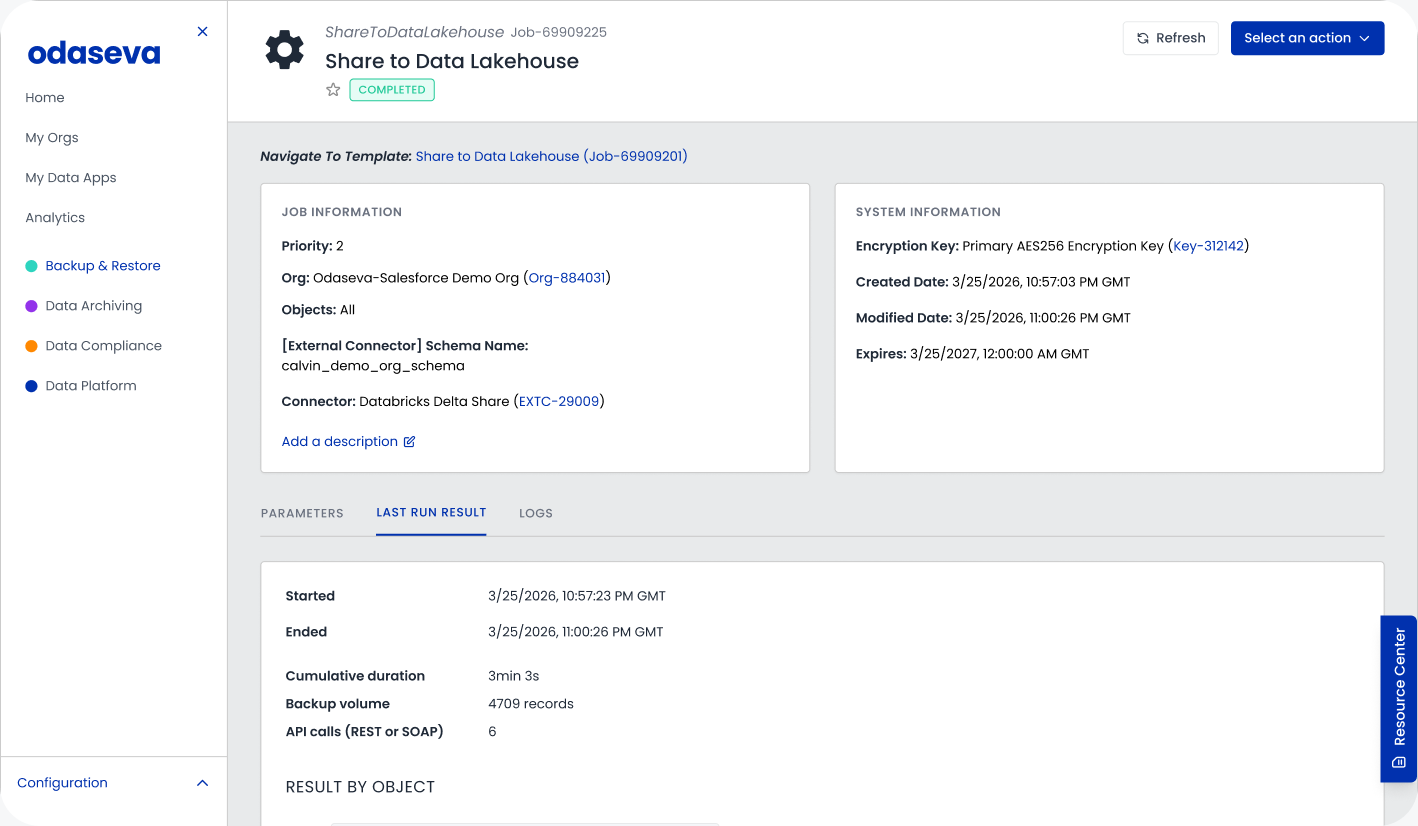Viewport: 1418px width, 826px height.
Task: Click the teal Backup & Restore dot
Action: 31,266
